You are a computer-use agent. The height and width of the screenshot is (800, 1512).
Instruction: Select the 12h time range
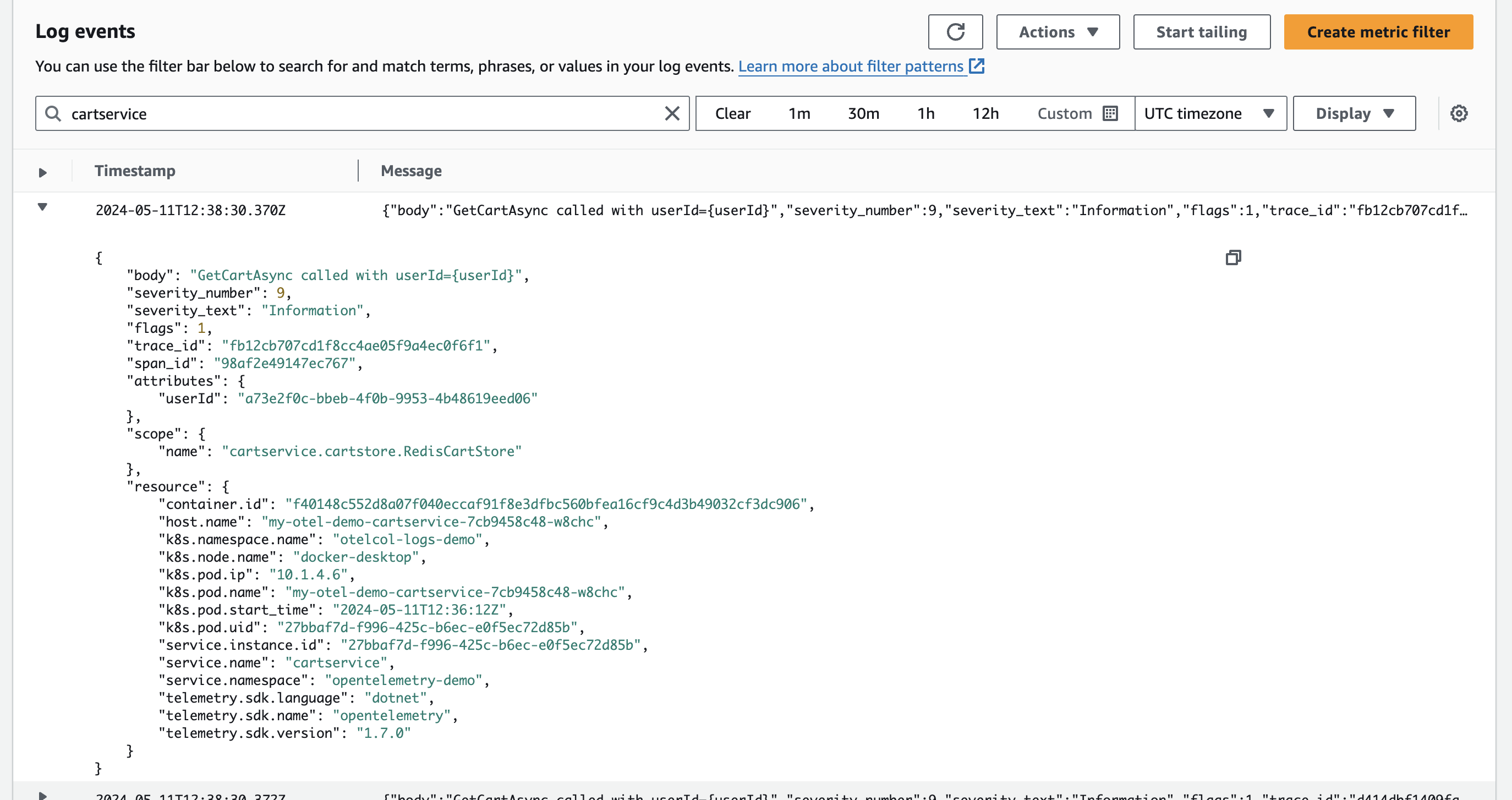985,113
